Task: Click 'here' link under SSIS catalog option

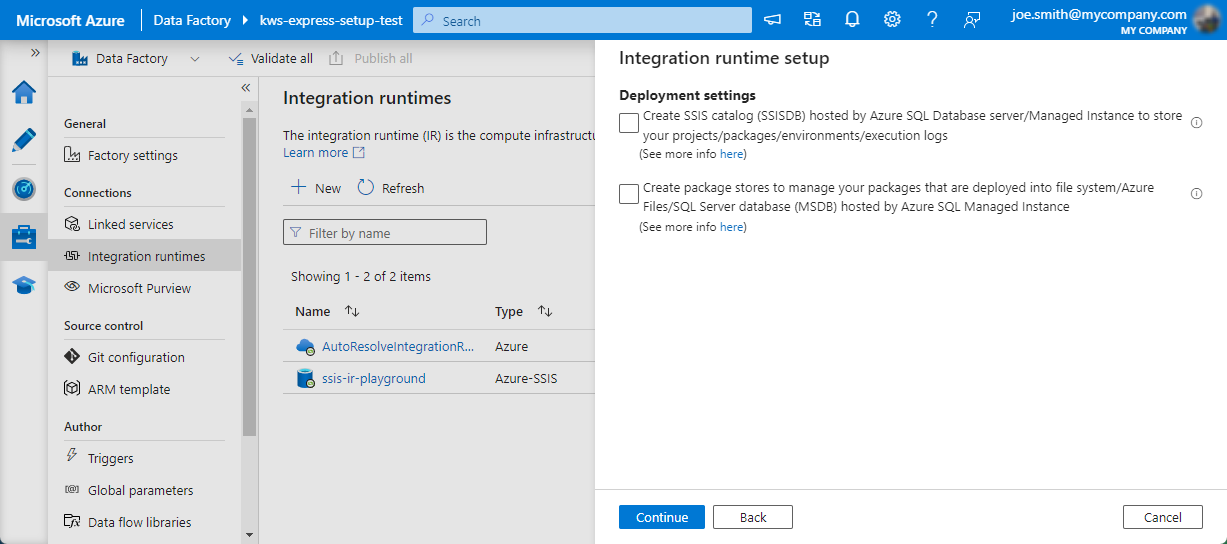Action: click(x=731, y=155)
